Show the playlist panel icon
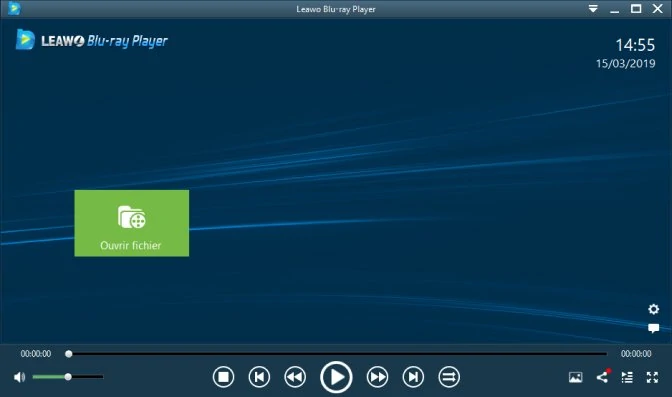672x397 pixels. [x=627, y=377]
